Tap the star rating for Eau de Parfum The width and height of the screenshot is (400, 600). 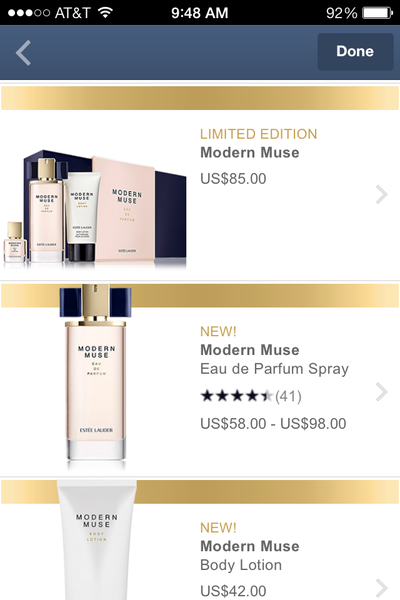237,396
